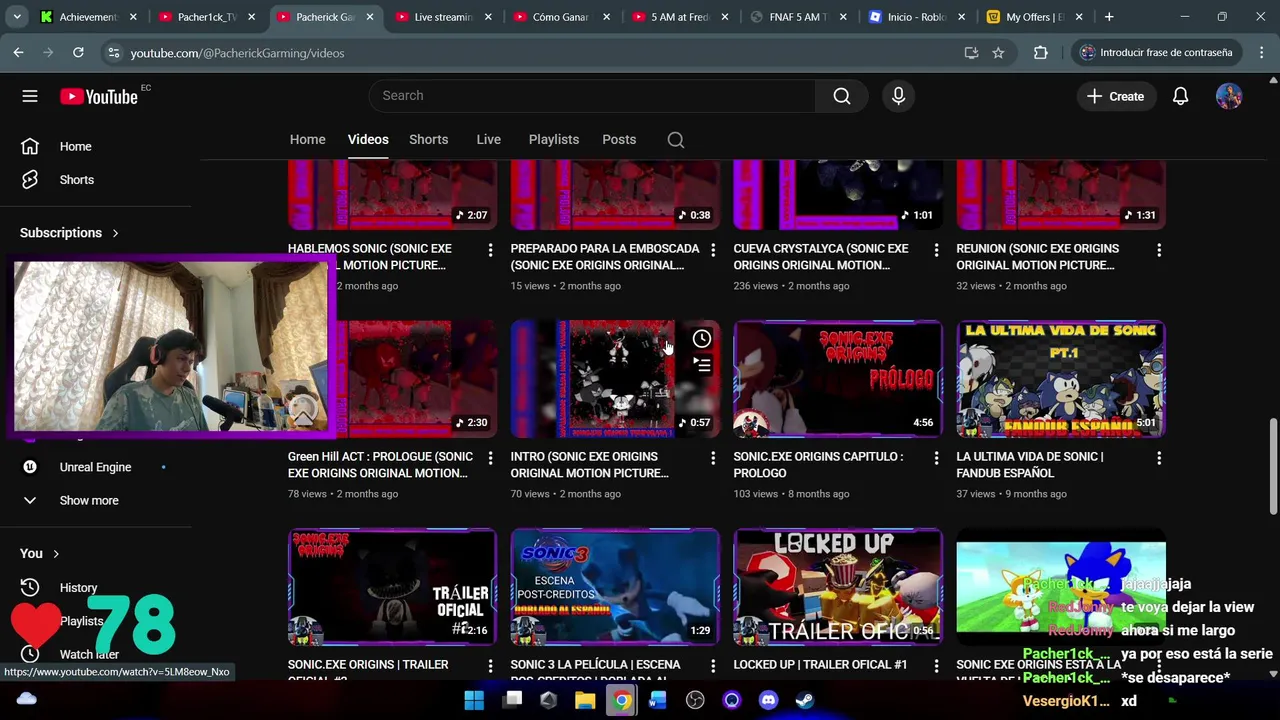Viewport: 1280px width, 720px height.
Task: Start voice search with the microphone
Action: tap(898, 96)
